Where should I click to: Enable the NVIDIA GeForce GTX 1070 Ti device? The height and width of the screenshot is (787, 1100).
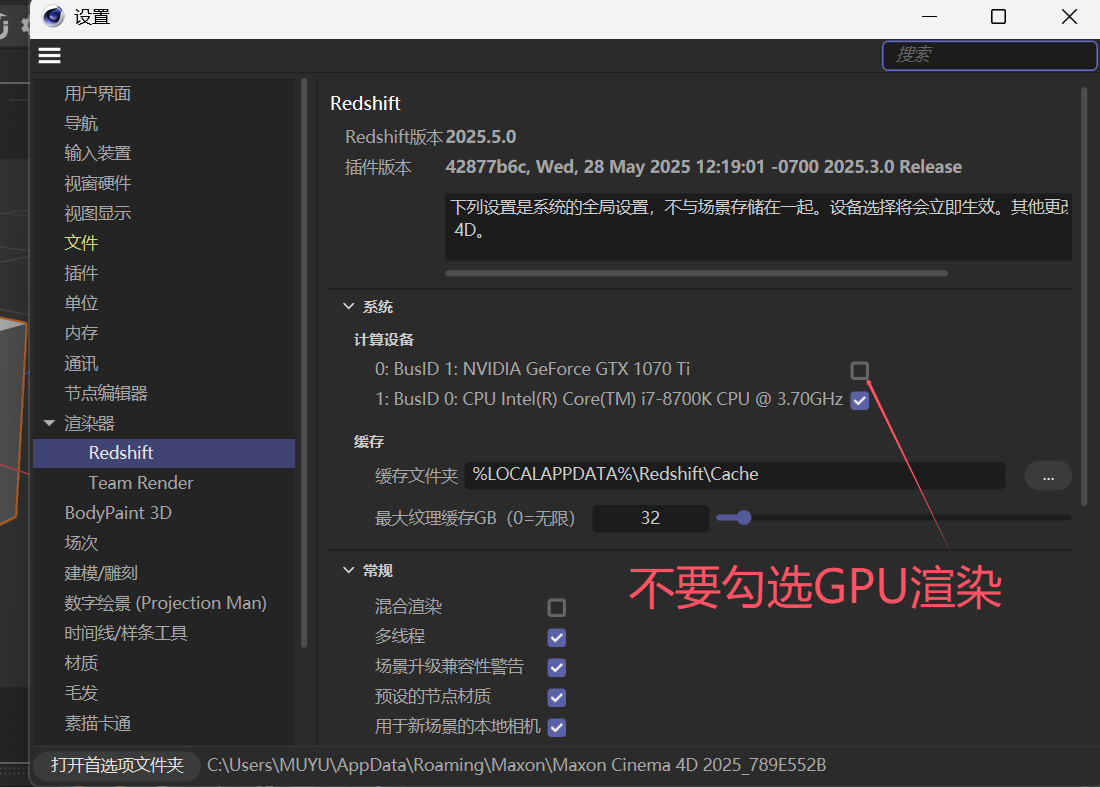pyautogui.click(x=859, y=370)
